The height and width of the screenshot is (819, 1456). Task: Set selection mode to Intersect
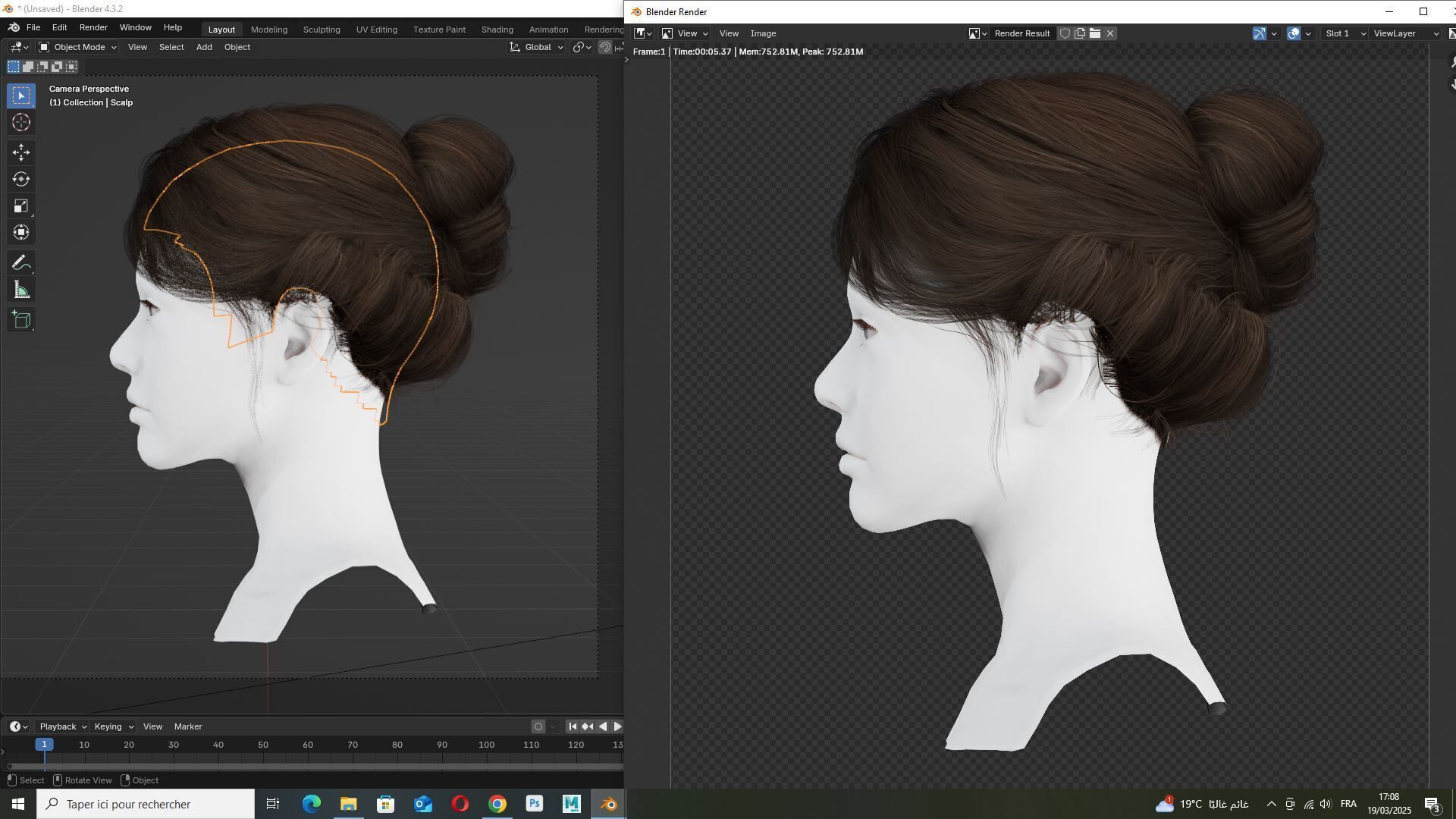71,67
